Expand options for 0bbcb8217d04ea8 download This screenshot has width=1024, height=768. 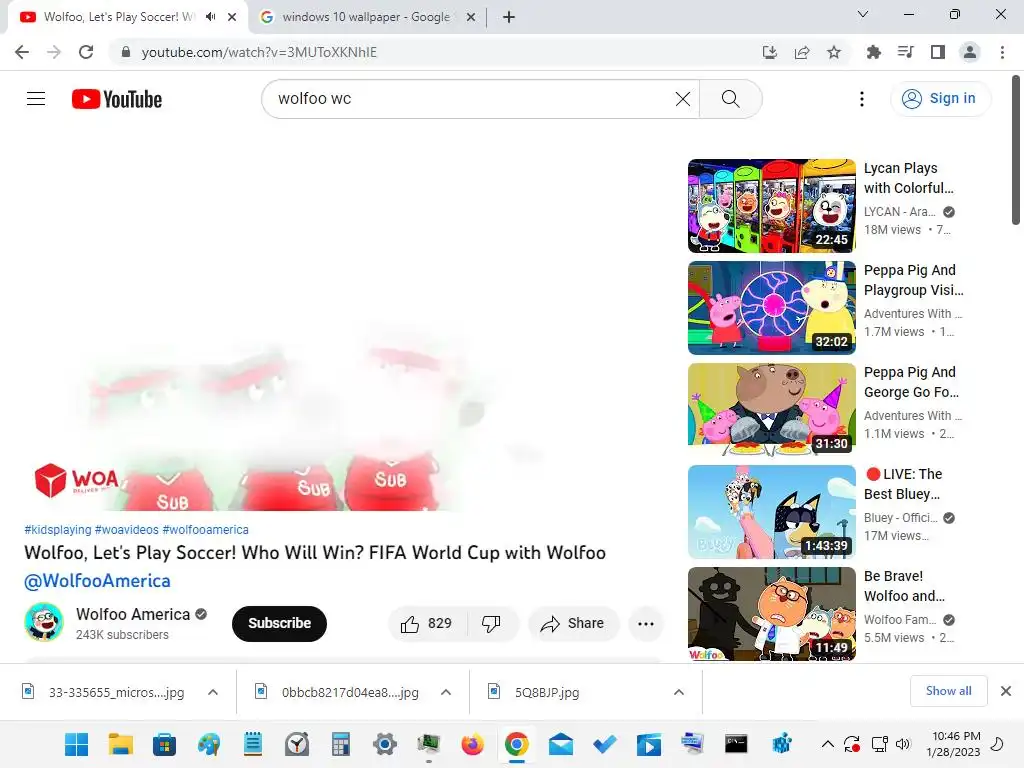(x=446, y=692)
